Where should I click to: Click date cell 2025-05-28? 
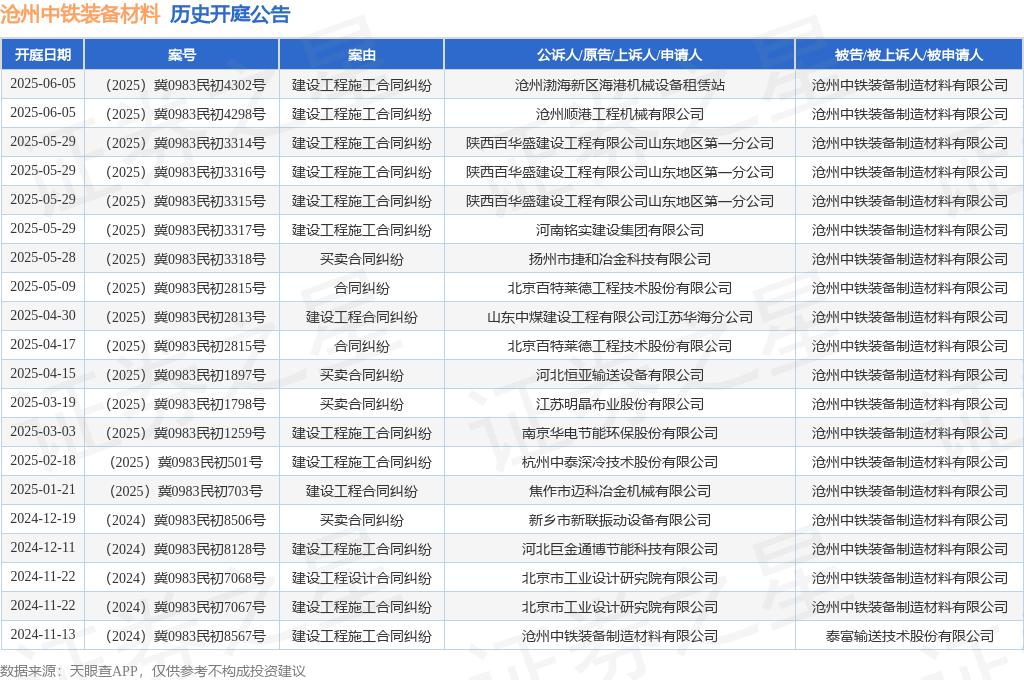tap(43, 257)
